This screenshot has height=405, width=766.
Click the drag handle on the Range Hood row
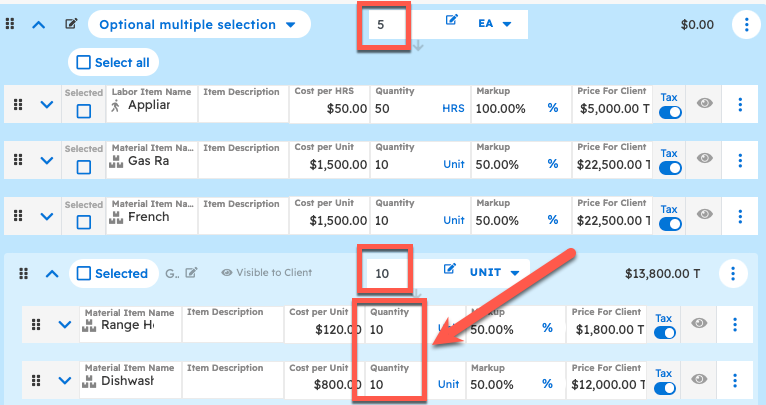click(36, 325)
